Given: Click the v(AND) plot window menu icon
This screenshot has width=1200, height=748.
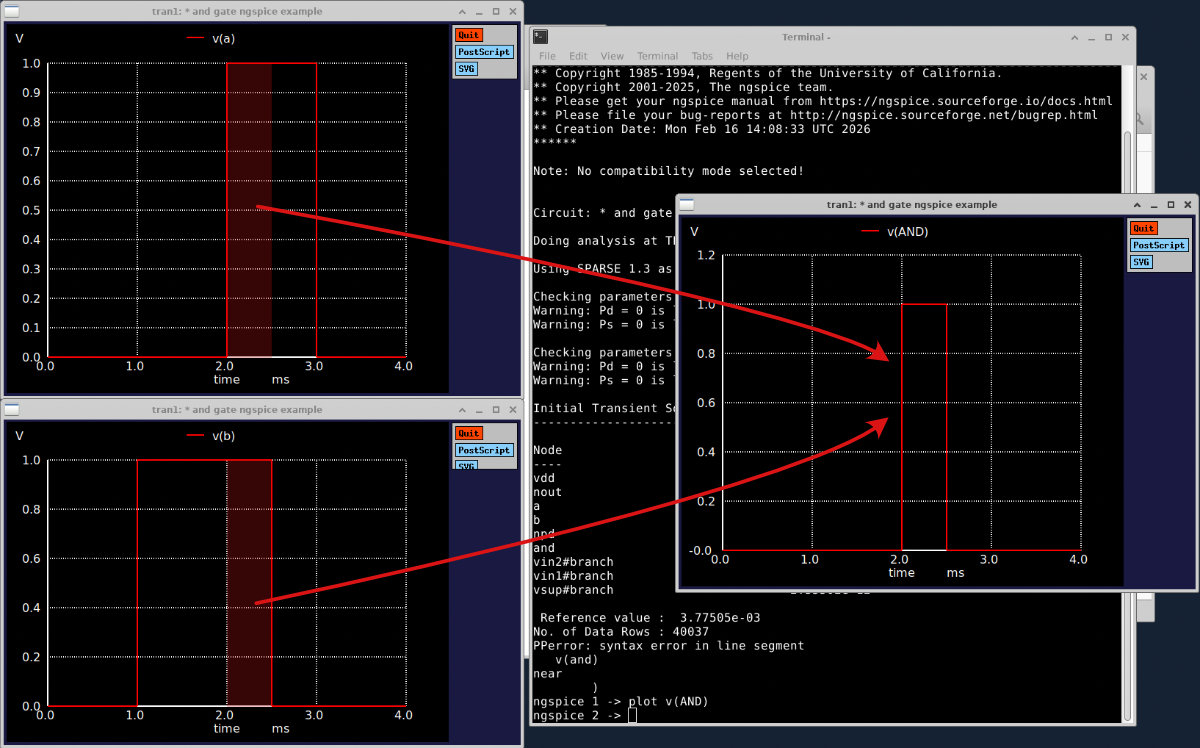Looking at the screenshot, I should [686, 205].
